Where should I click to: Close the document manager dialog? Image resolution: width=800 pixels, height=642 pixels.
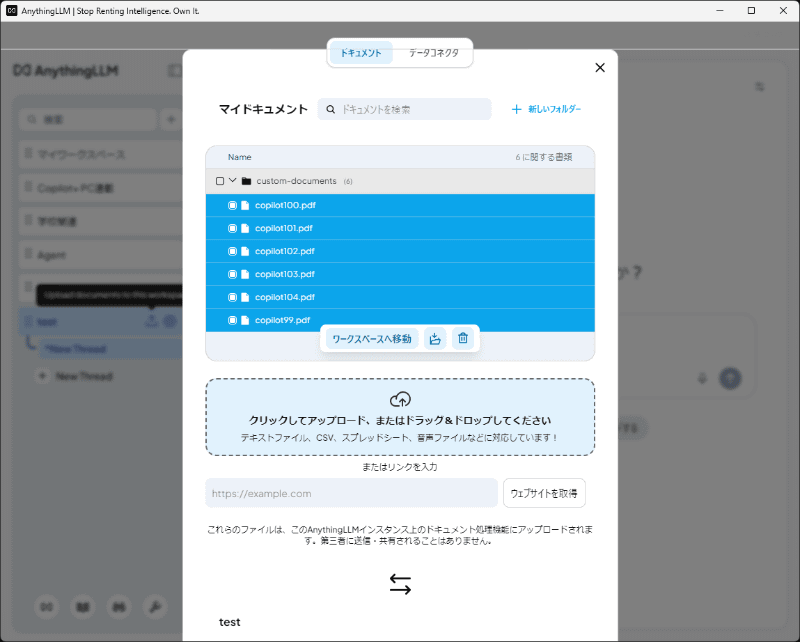coord(600,68)
